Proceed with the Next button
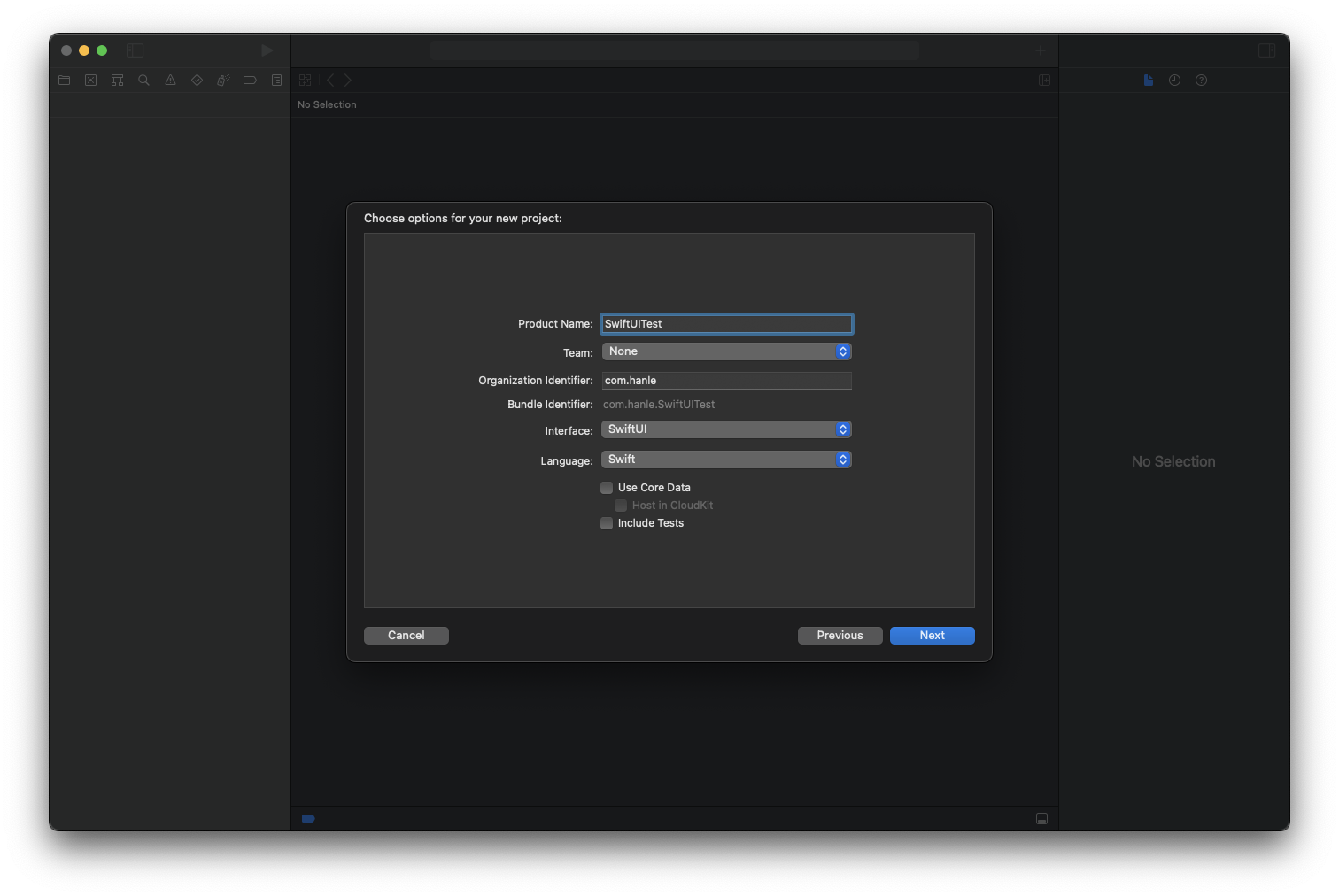1339x896 pixels. (933, 636)
